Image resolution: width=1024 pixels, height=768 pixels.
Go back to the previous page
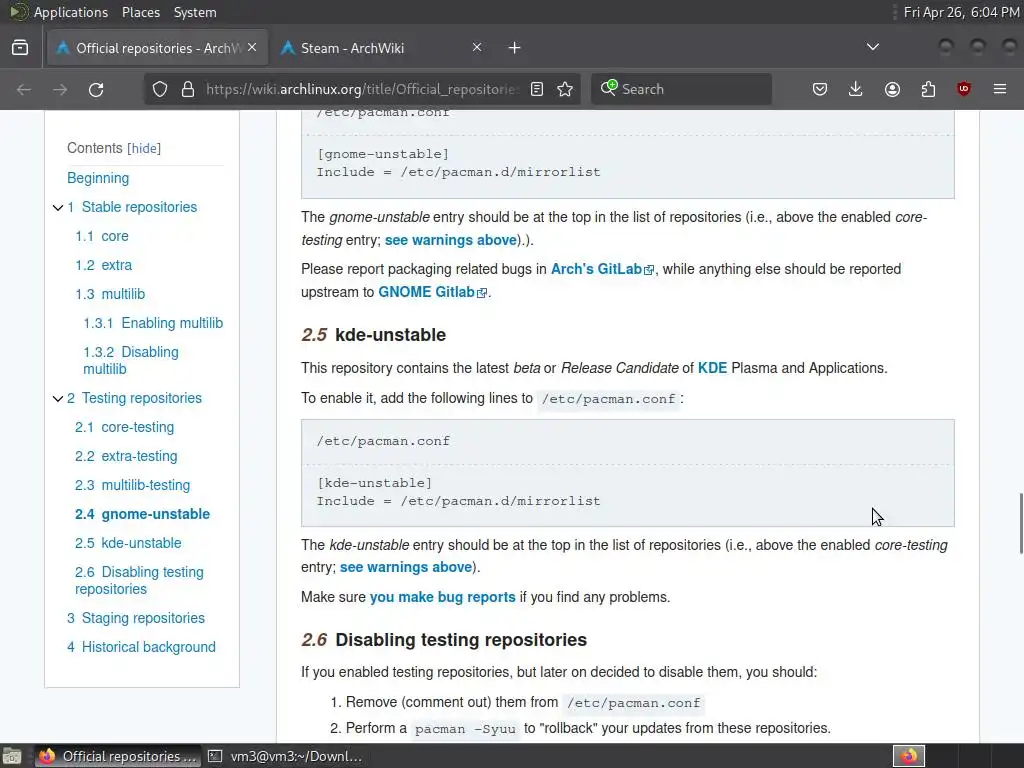click(x=24, y=89)
